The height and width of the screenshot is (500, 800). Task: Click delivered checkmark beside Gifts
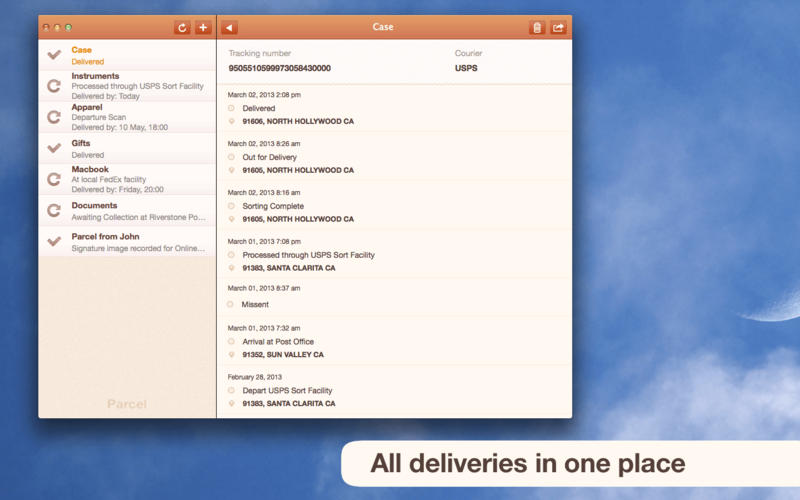coord(54,148)
